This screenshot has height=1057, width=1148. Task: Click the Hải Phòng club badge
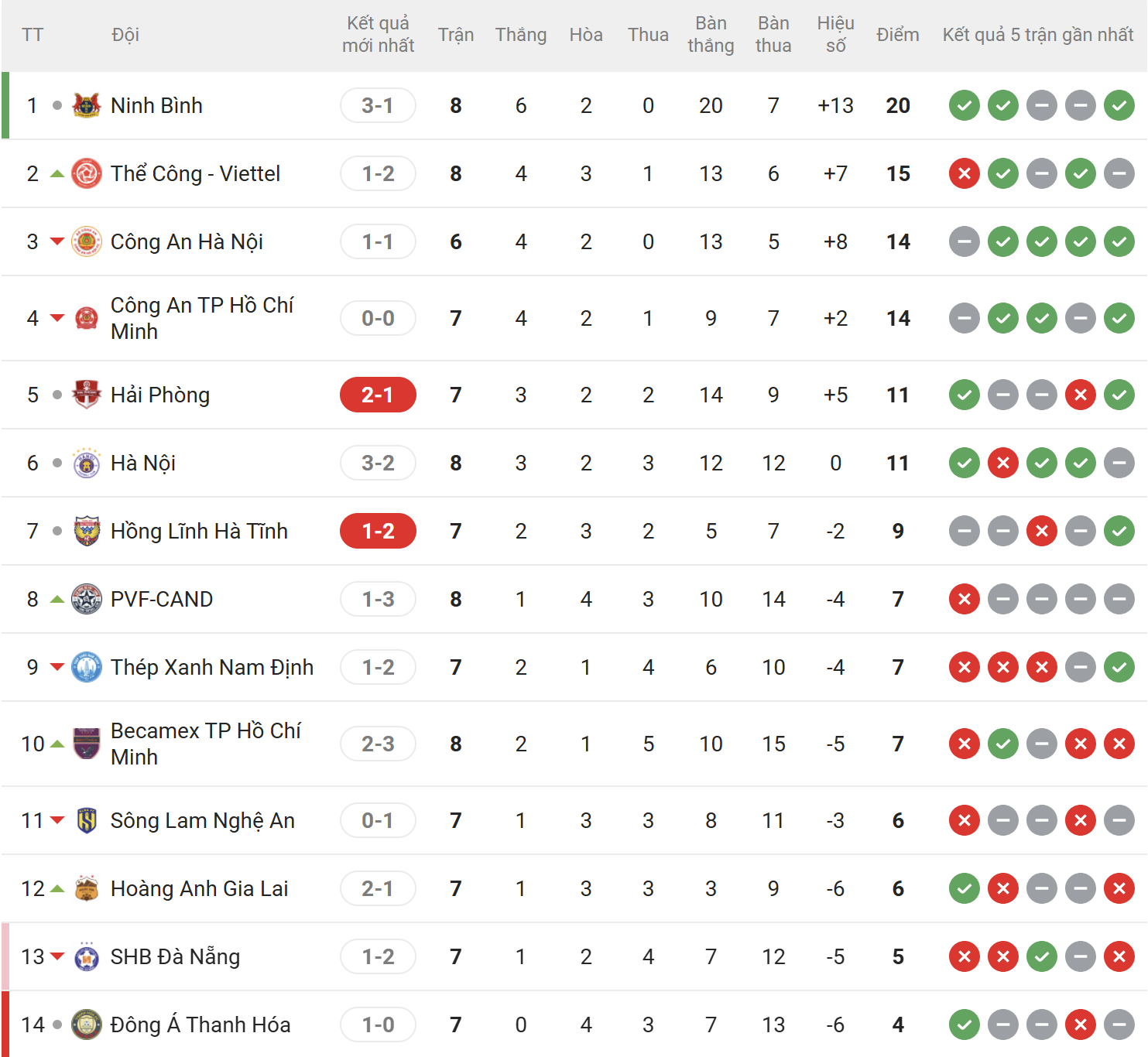(87, 395)
